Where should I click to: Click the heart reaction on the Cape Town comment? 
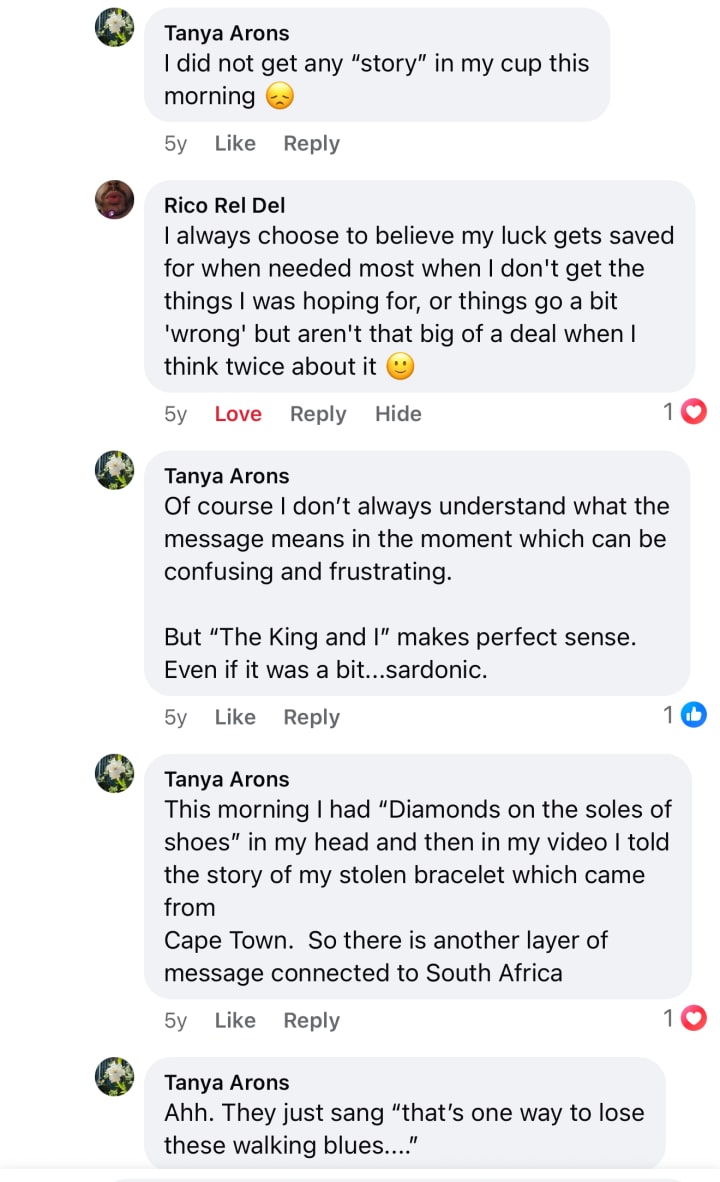(x=694, y=1018)
